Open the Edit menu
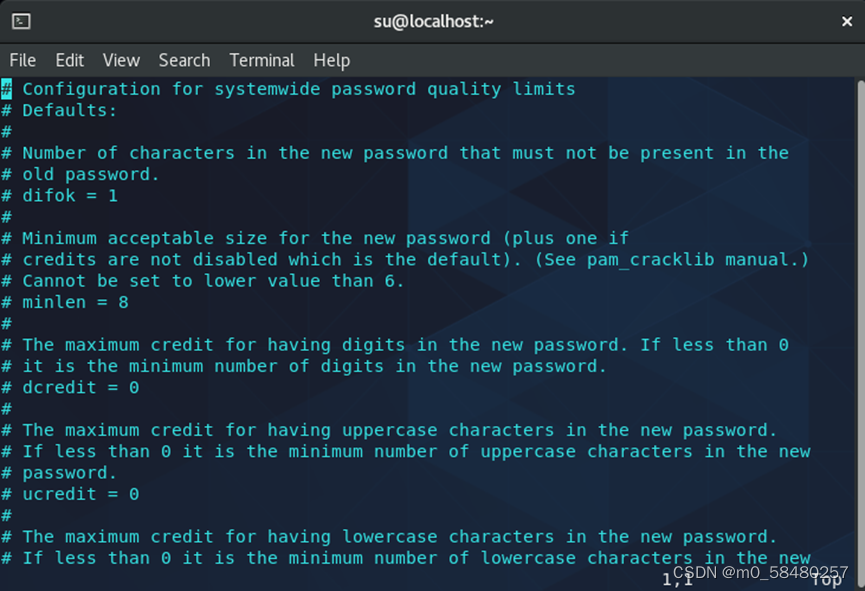Viewport: 865px width, 591px height. [69, 60]
